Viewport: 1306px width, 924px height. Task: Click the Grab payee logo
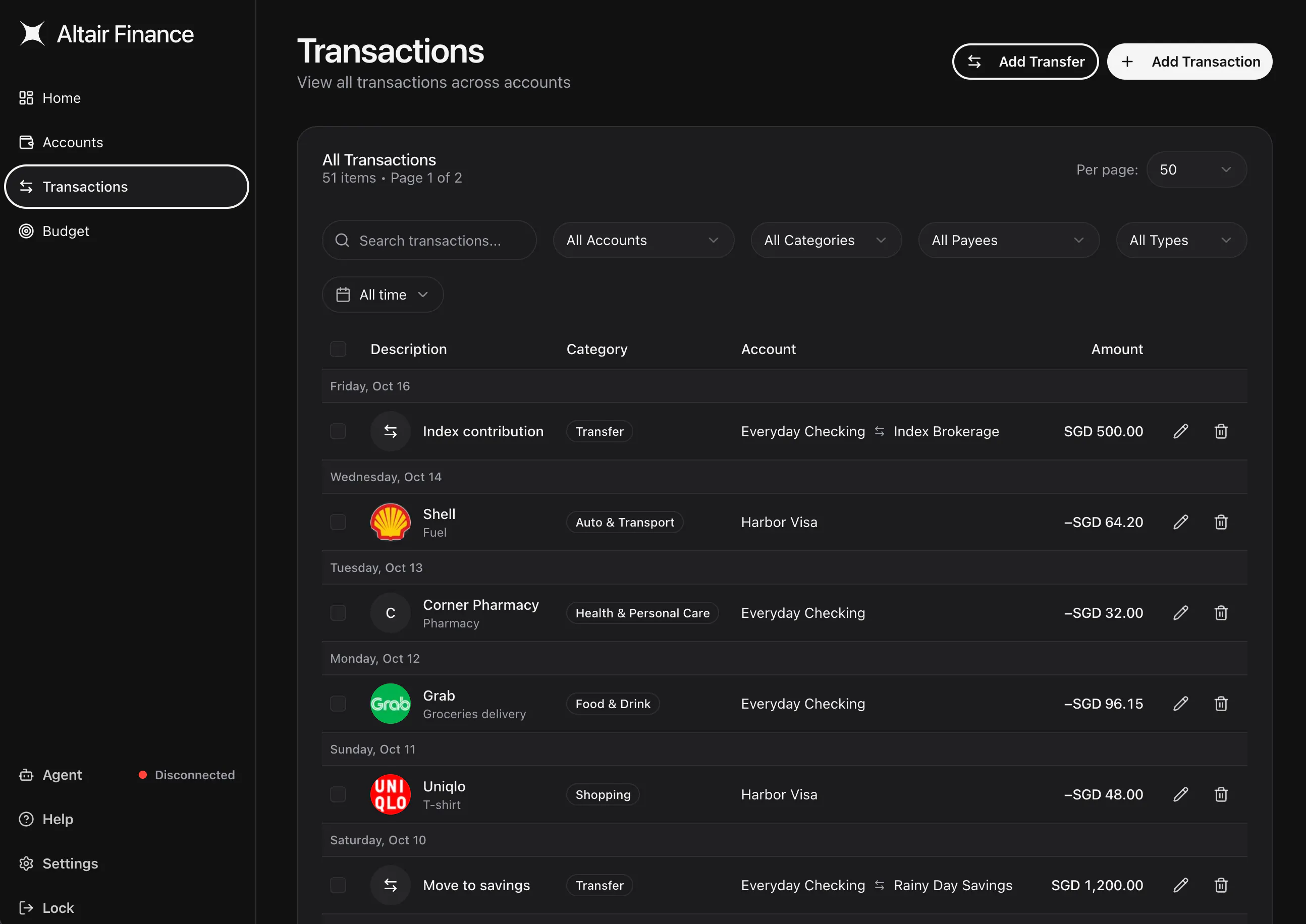coord(391,704)
